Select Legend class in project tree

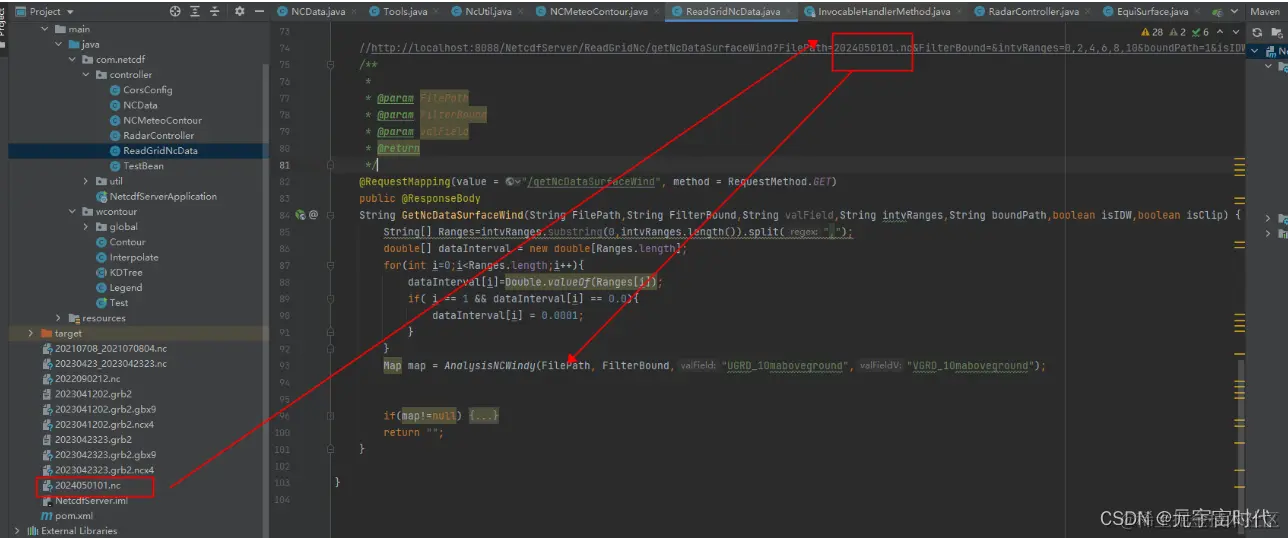click(118, 287)
